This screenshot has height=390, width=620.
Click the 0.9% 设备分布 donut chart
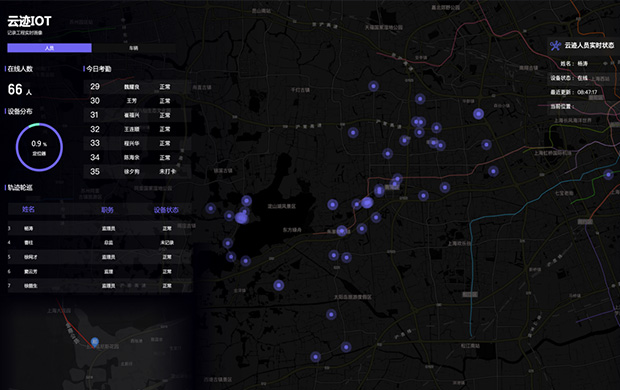point(39,147)
